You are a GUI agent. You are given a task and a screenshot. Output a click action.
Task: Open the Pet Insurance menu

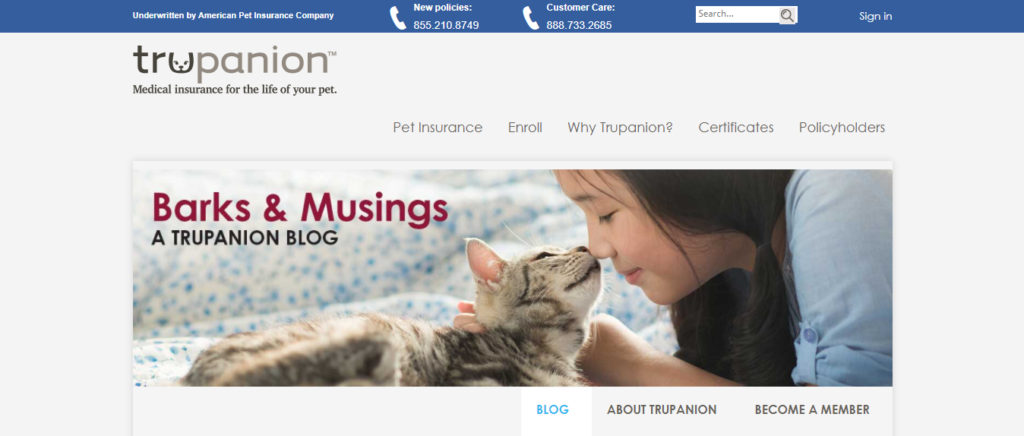point(438,127)
